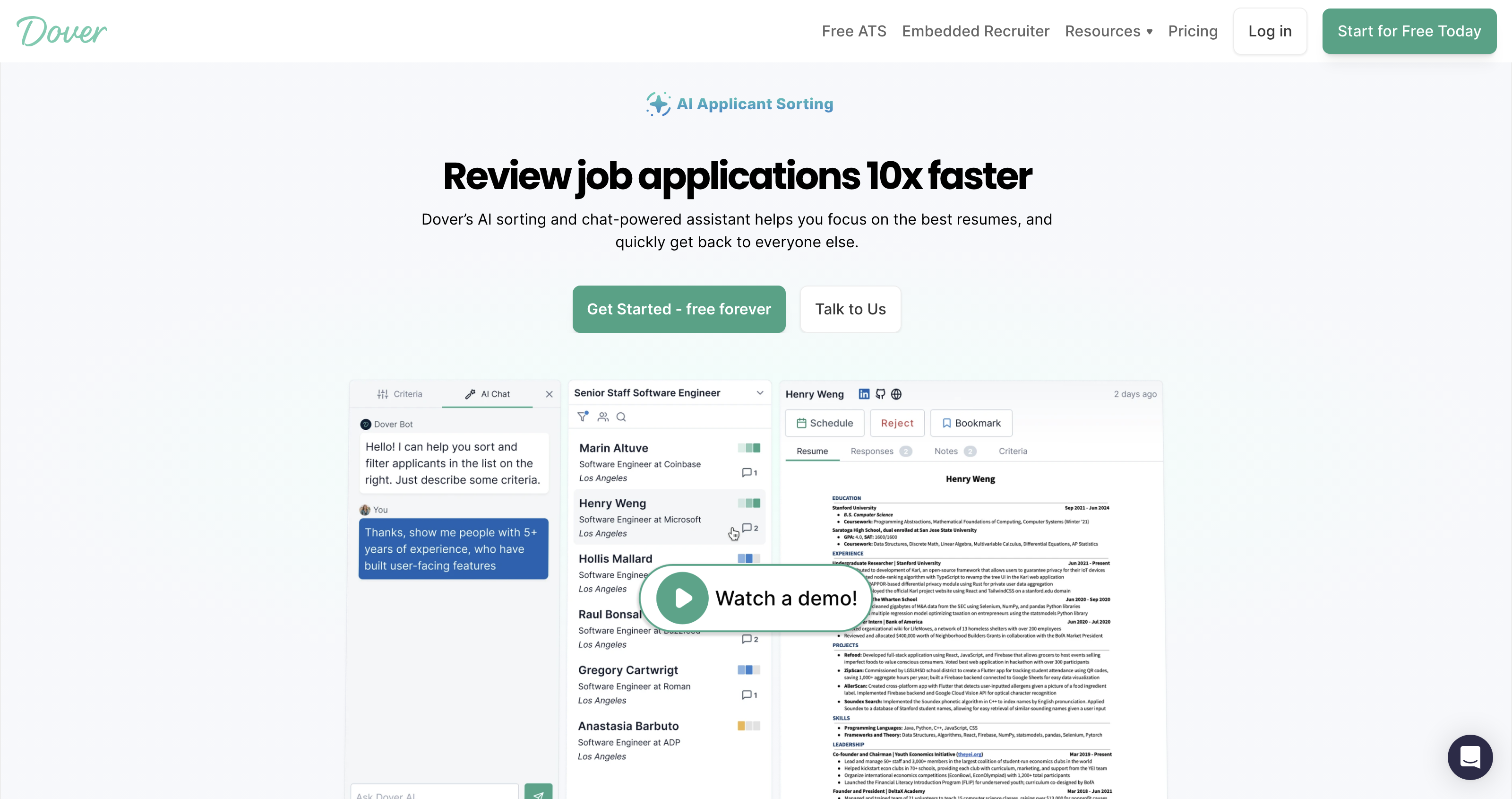Open the Notes tab
This screenshot has width=1512, height=799.
(x=955, y=451)
